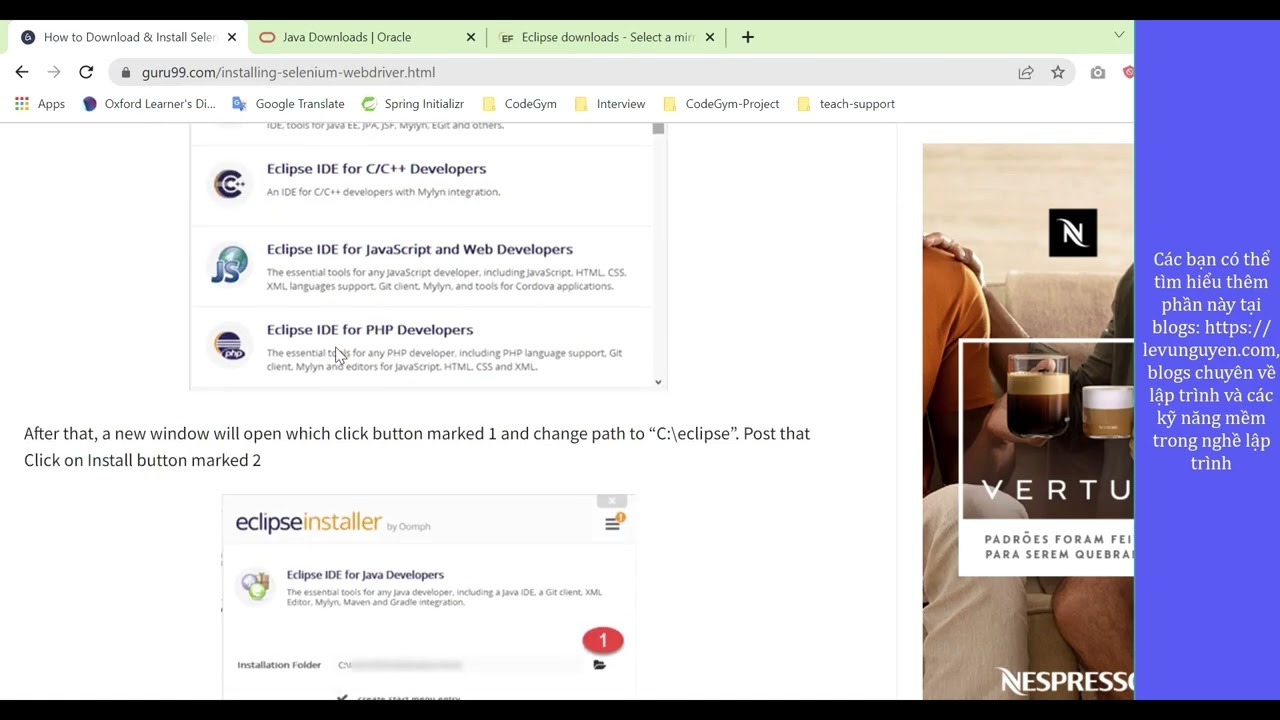The width and height of the screenshot is (1280, 720).
Task: Open a new browser tab
Action: [747, 37]
